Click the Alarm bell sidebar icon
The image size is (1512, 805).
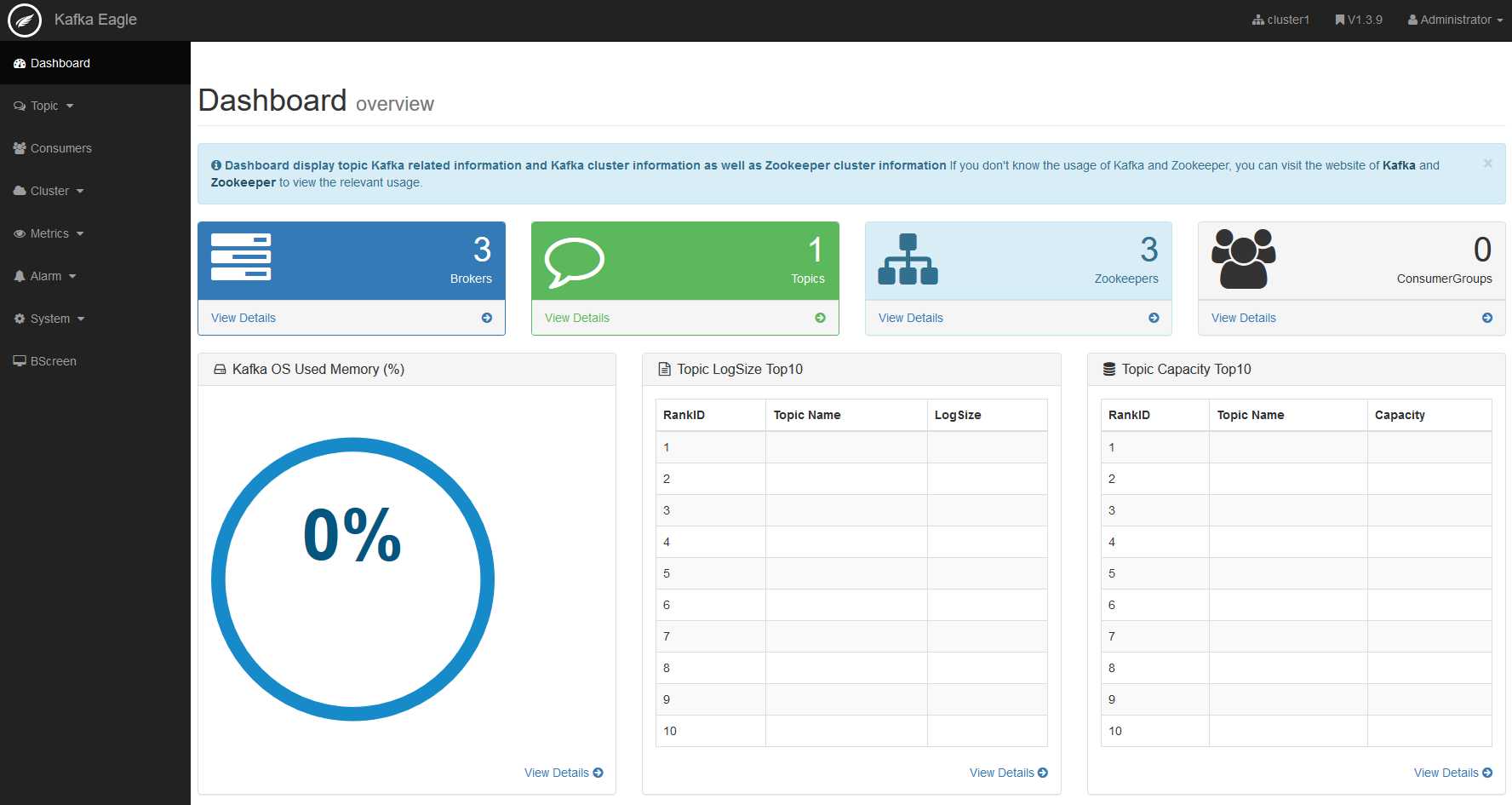click(20, 276)
